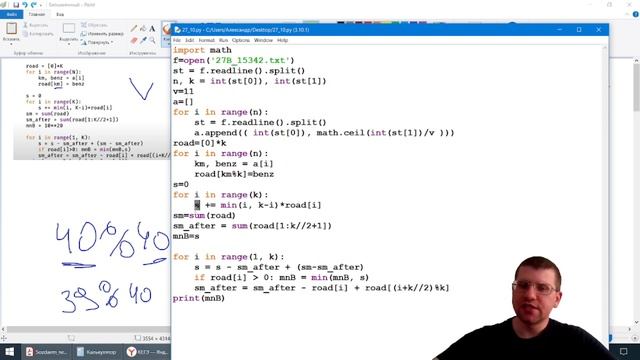This screenshot has height=360, width=640.
Task: Switch to Paint's View ribbon tab
Action: tap(60, 14)
